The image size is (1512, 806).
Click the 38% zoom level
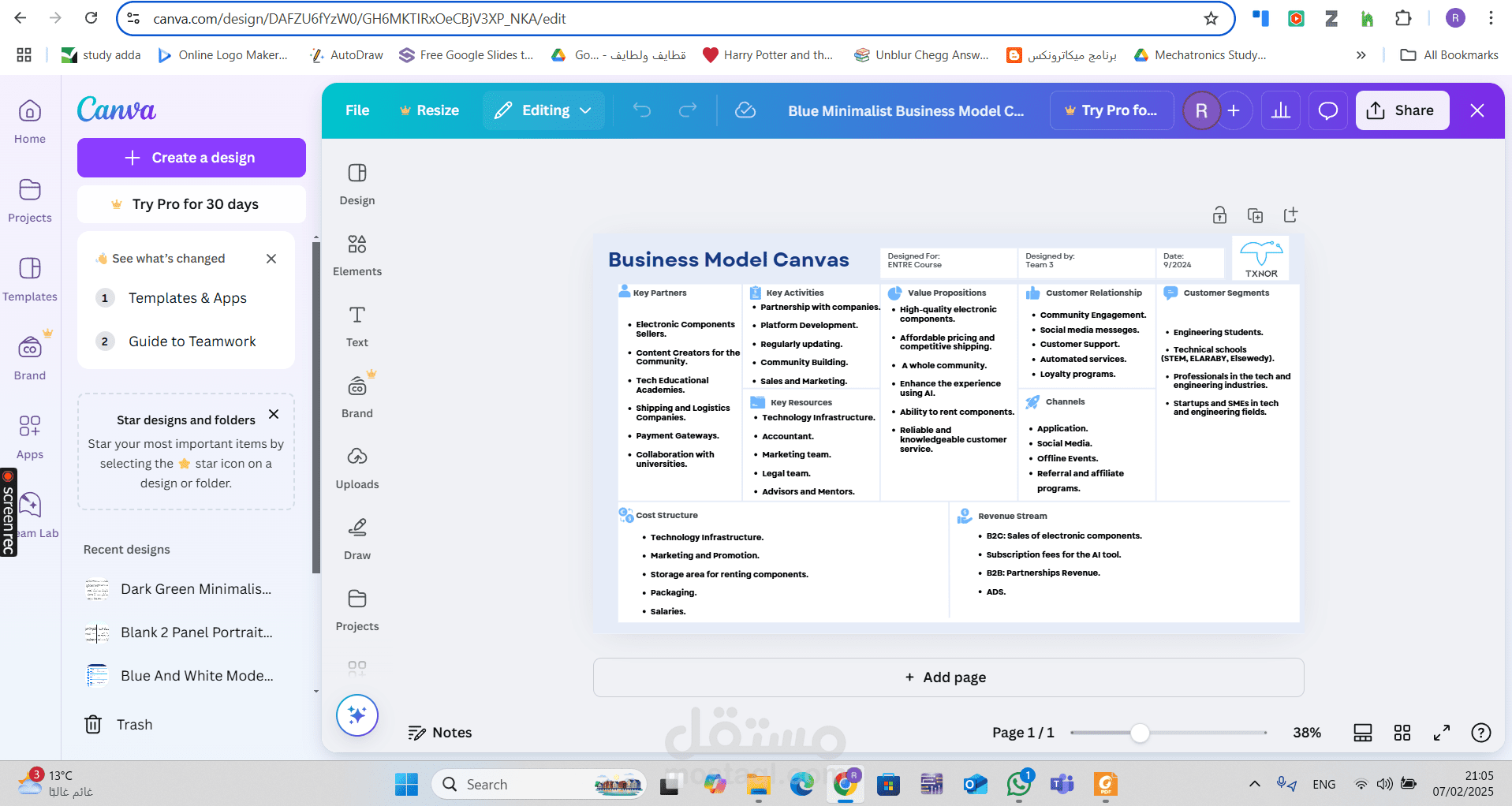(1307, 733)
